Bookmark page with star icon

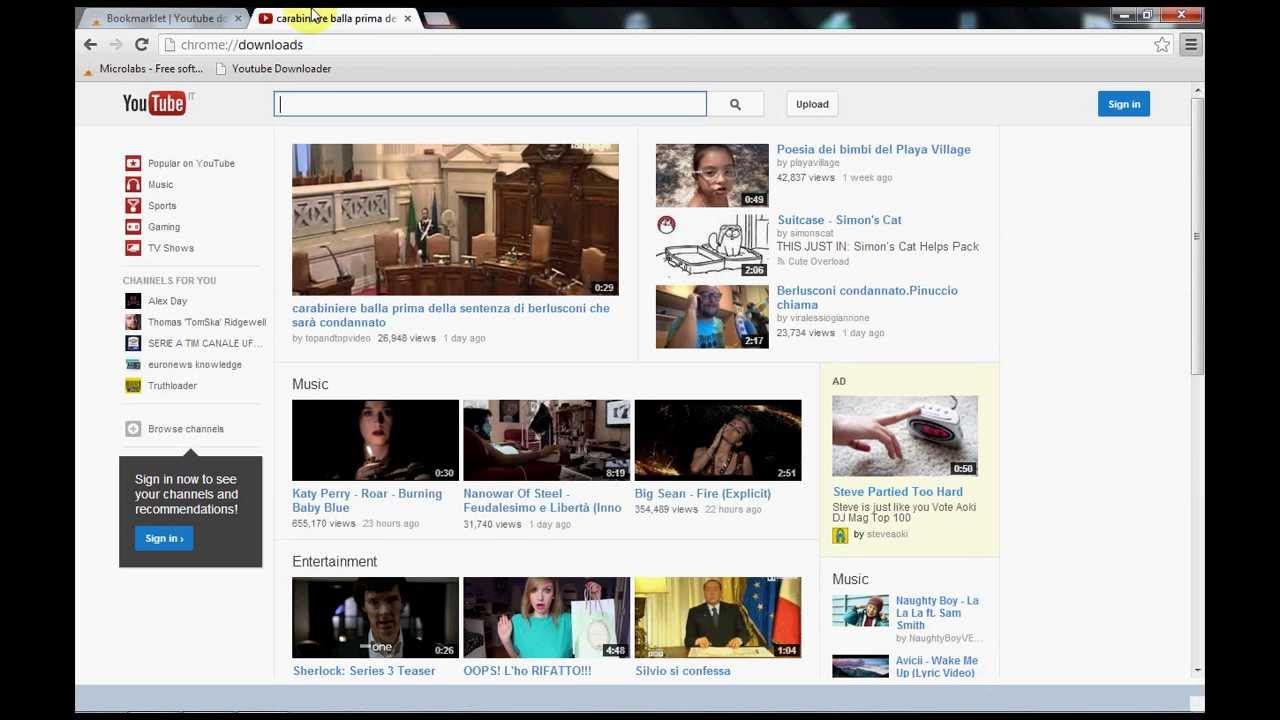click(1161, 45)
